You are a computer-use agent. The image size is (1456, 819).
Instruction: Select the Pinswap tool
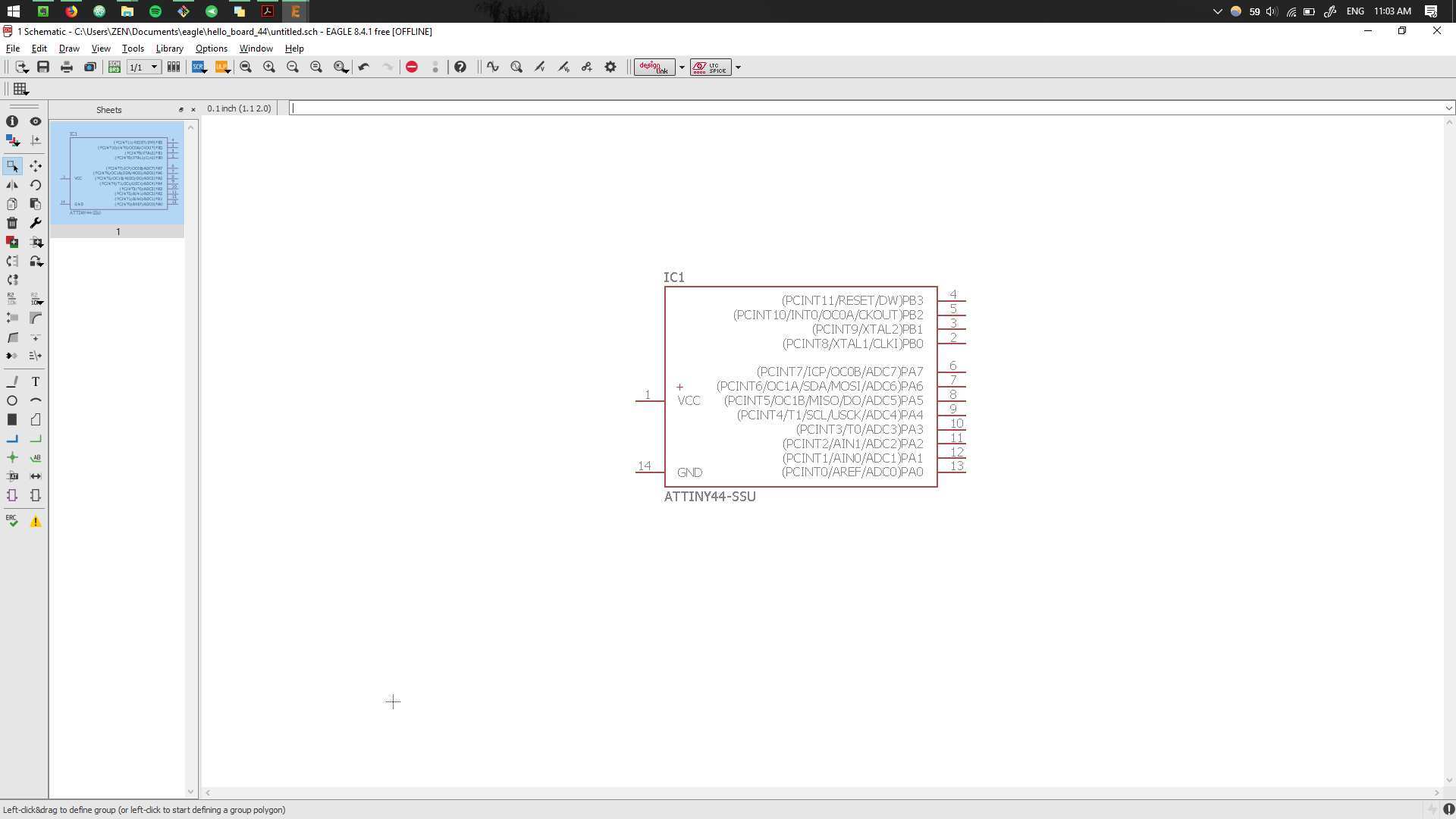(x=12, y=261)
